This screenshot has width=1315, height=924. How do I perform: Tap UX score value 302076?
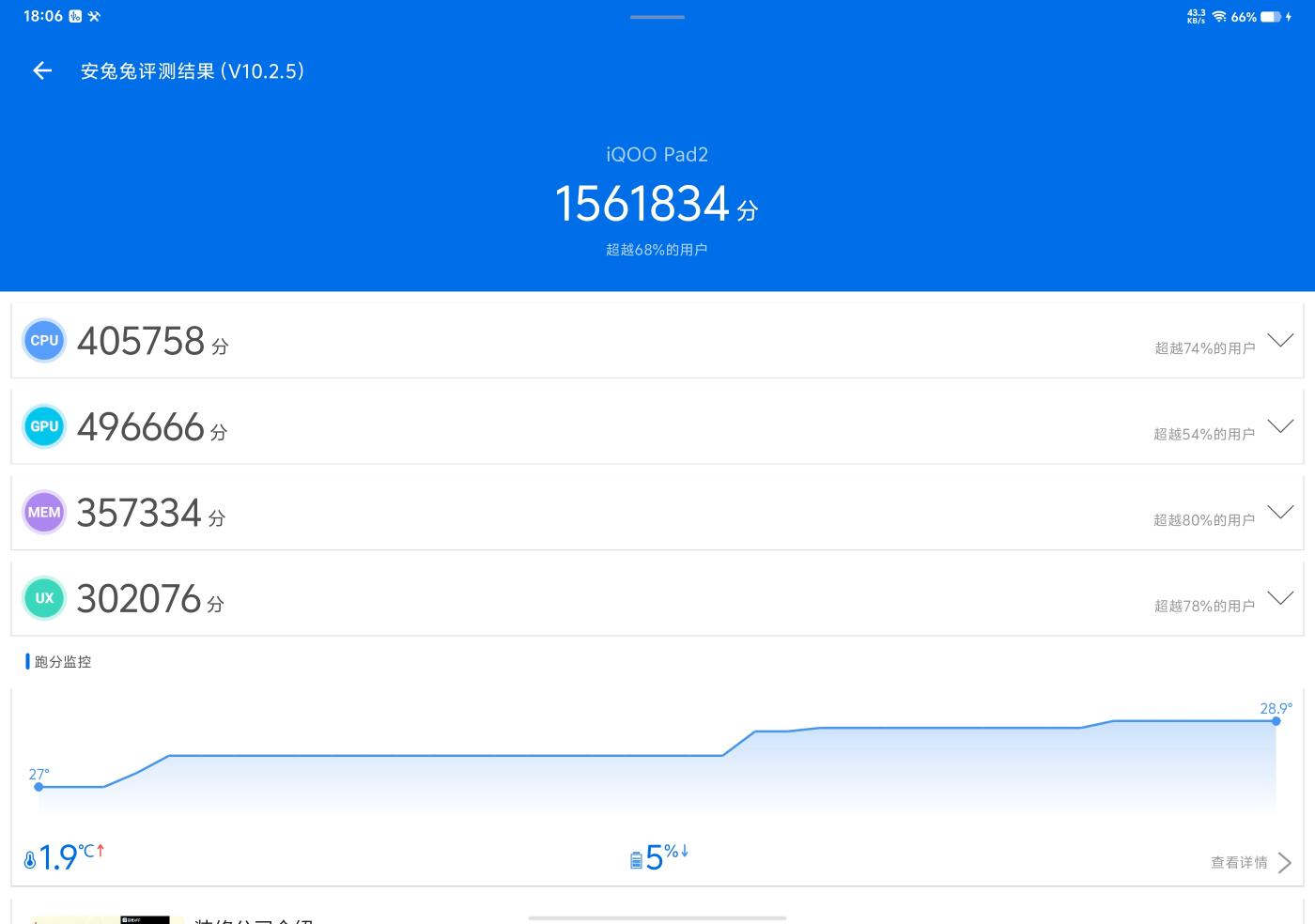[139, 598]
